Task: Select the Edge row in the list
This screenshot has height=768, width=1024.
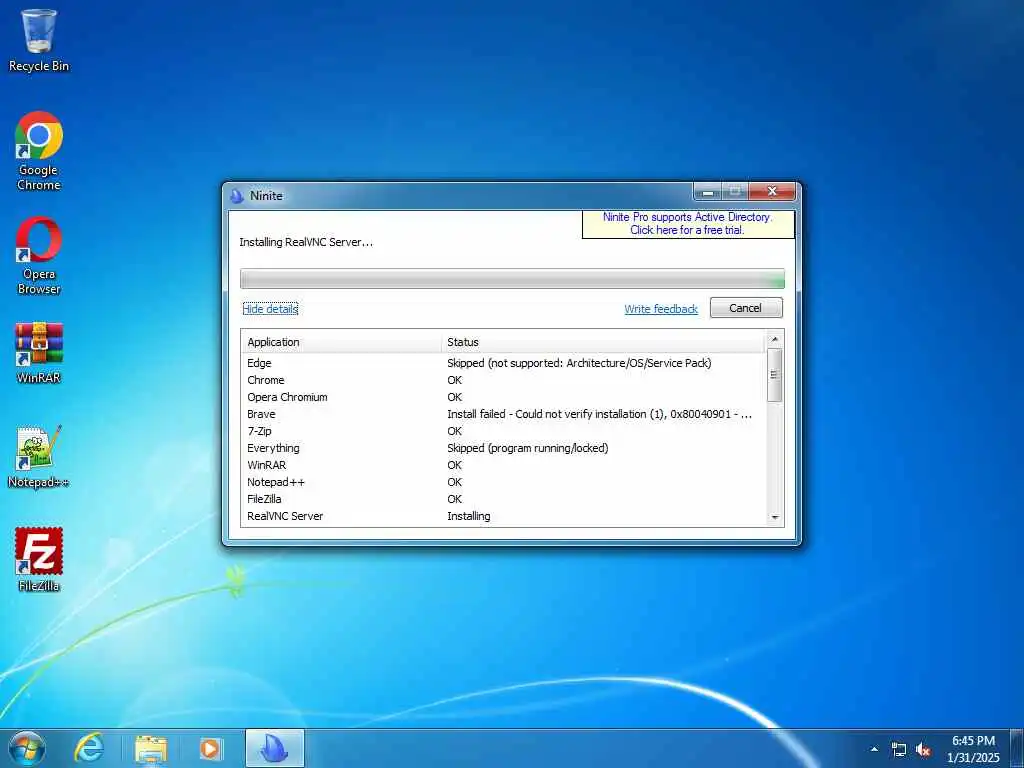Action: tap(504, 363)
